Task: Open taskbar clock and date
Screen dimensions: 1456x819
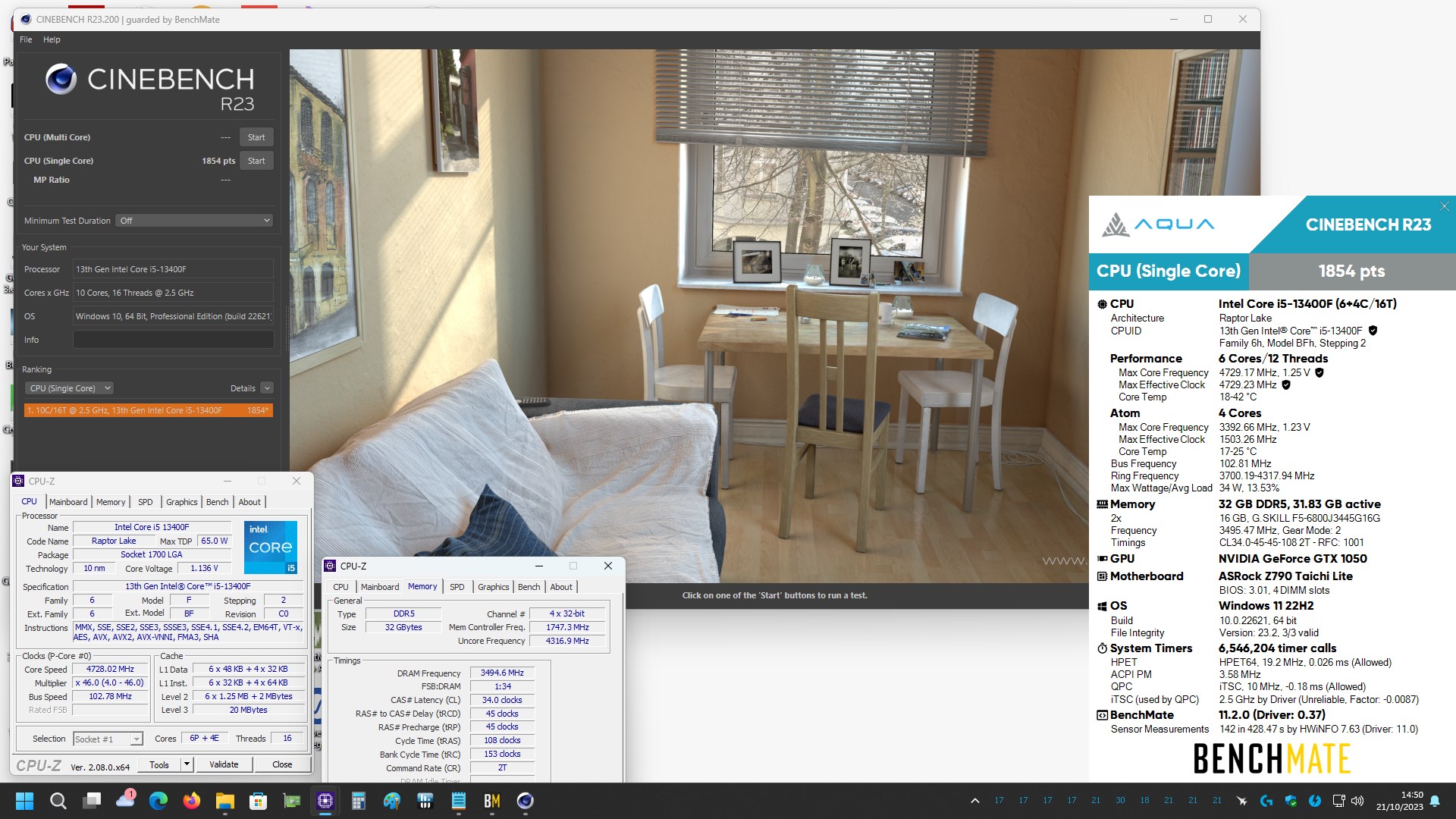Action: pyautogui.click(x=1399, y=801)
